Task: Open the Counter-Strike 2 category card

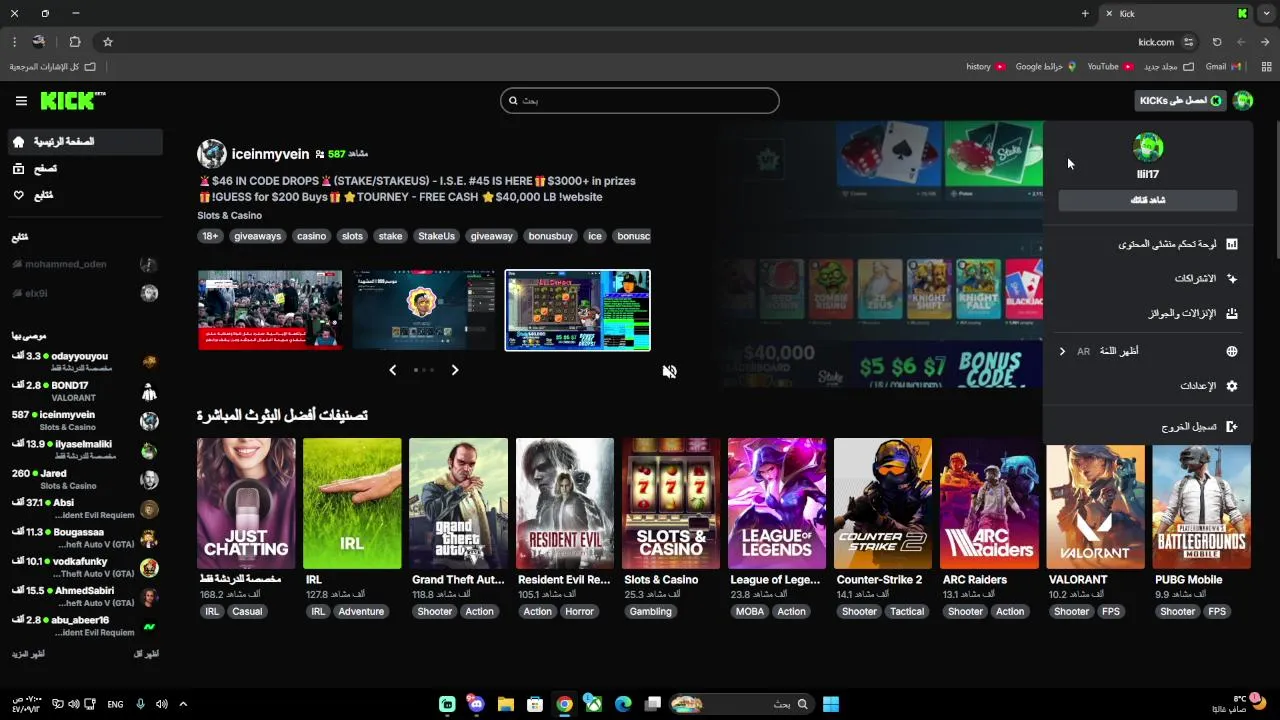Action: (883, 503)
